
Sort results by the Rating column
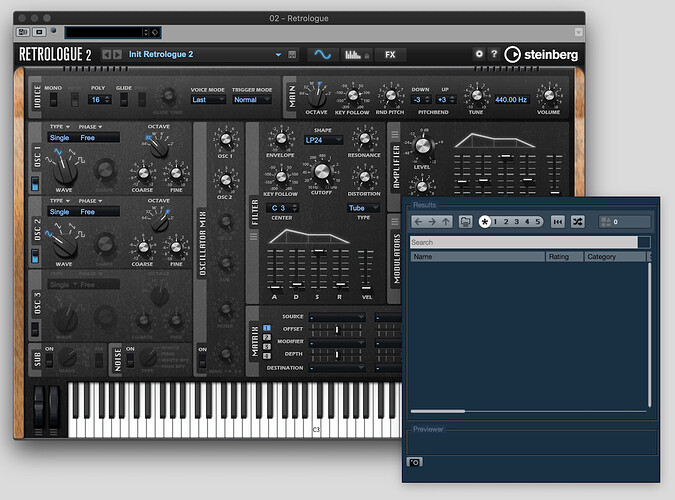(564, 257)
